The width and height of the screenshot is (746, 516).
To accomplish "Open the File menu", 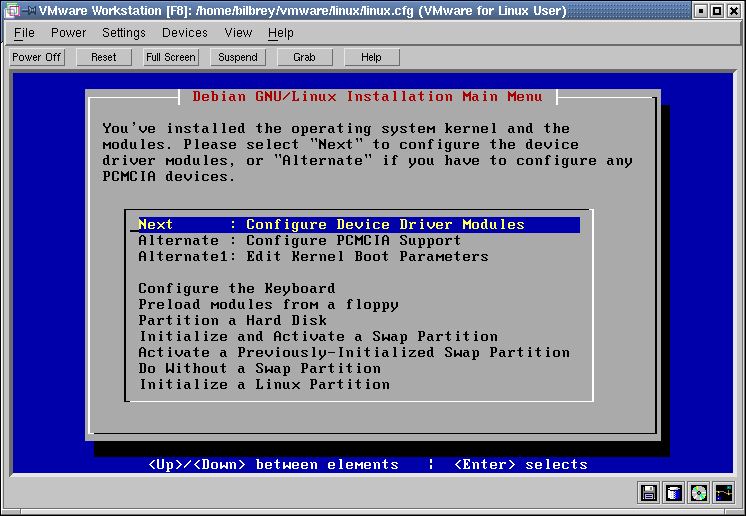I will tap(24, 33).
